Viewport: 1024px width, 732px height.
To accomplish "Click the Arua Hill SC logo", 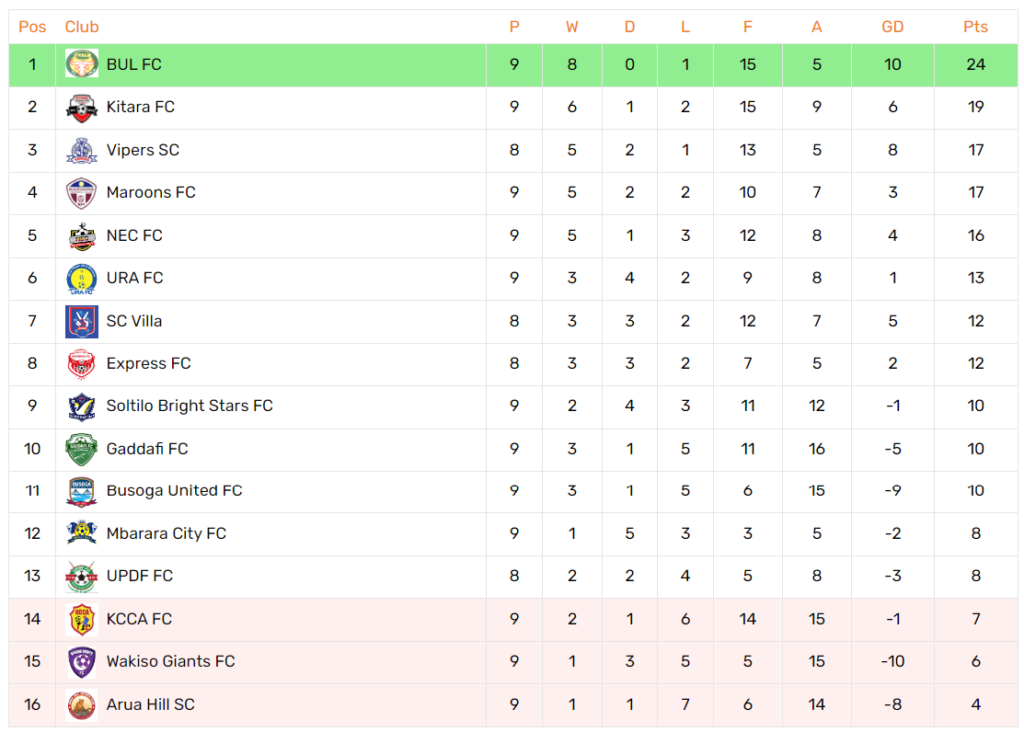I will [82, 705].
